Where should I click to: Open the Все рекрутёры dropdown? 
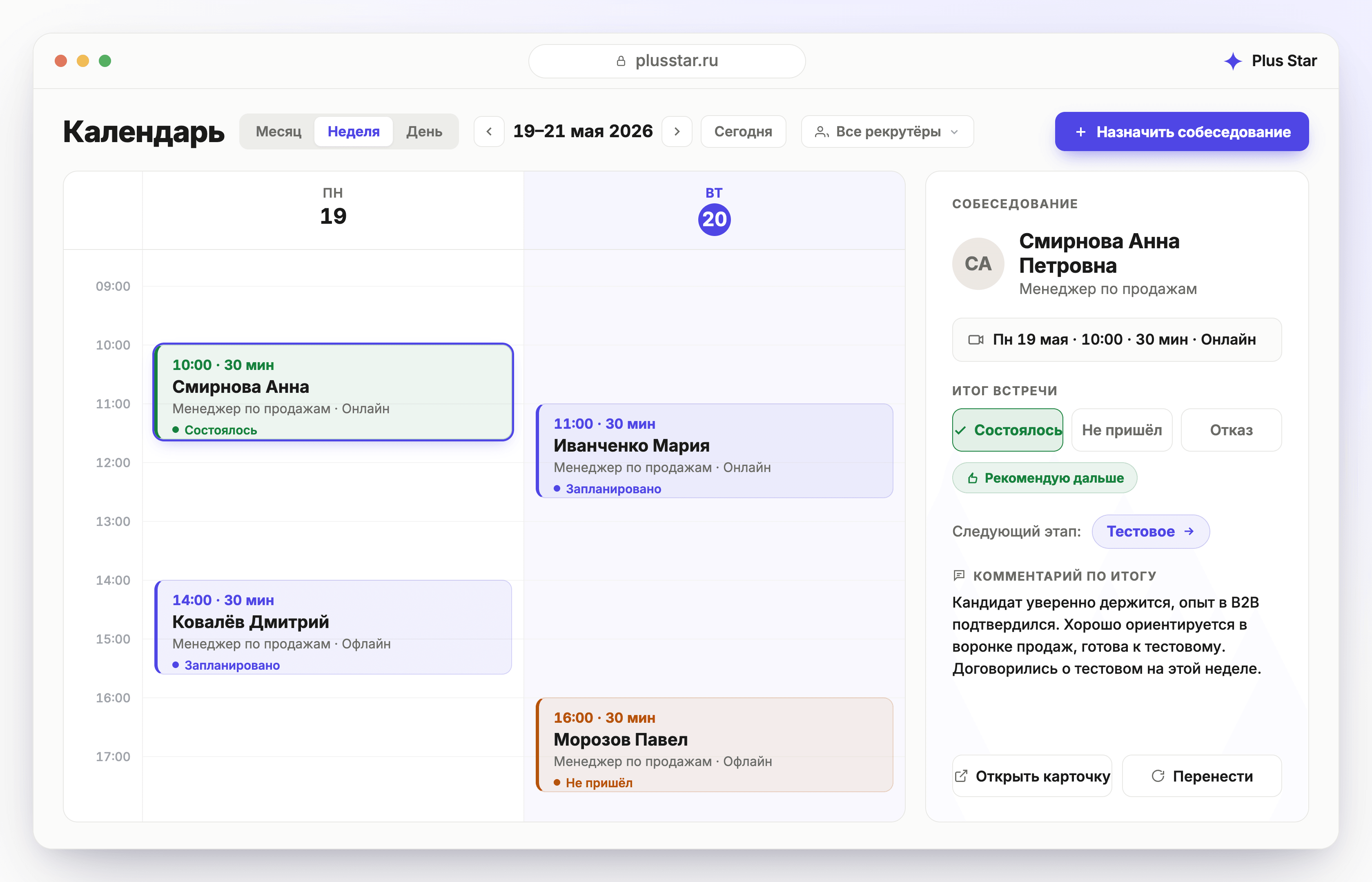pyautogui.click(x=887, y=132)
